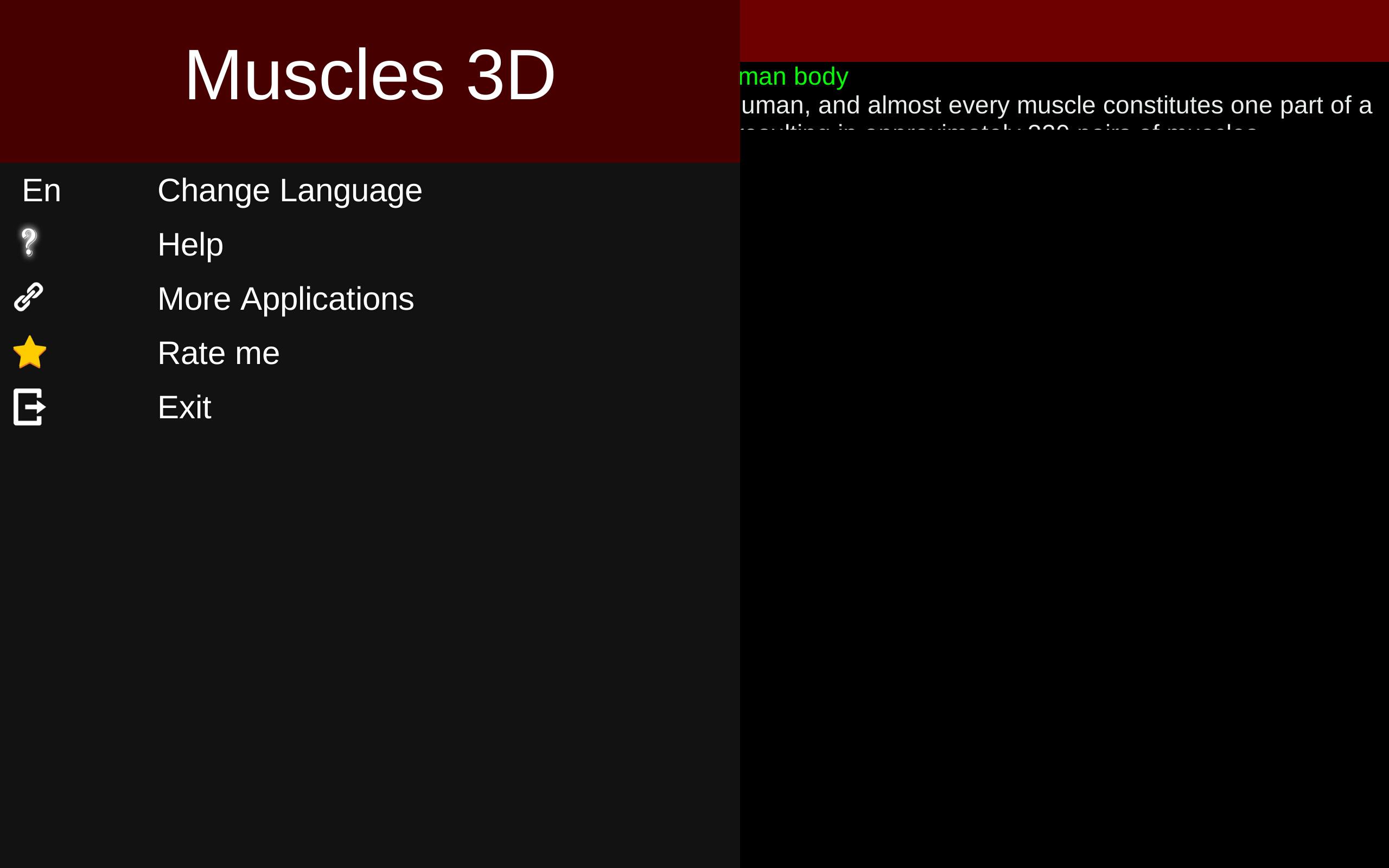Click the chain link icon
The height and width of the screenshot is (868, 1389).
[29, 297]
